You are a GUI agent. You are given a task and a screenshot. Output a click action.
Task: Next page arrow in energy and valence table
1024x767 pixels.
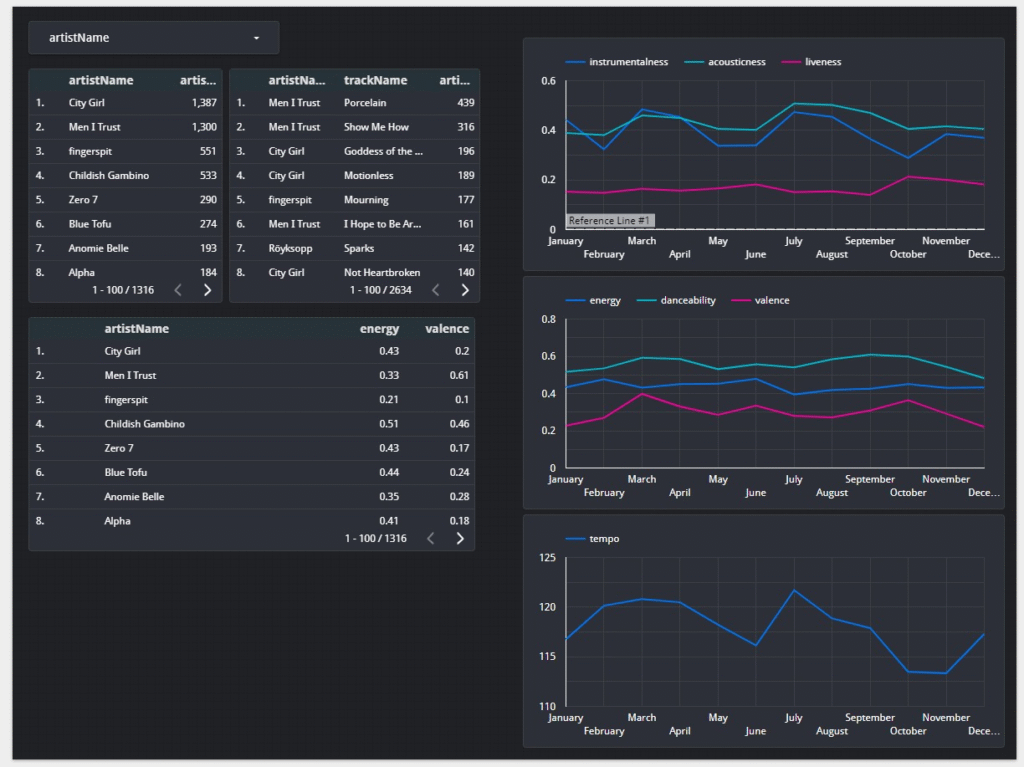(x=460, y=538)
